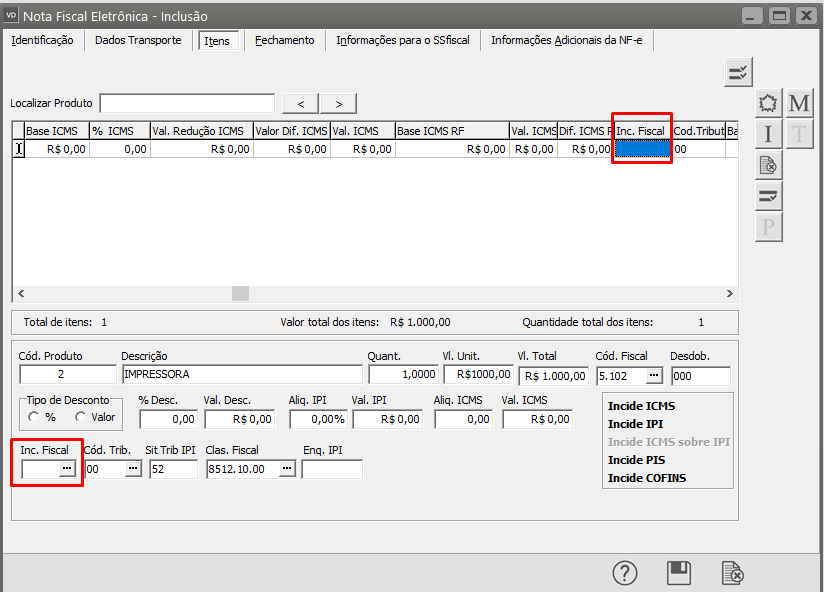This screenshot has height=592, width=824.
Task: Open the Dados Transporte tab
Action: [138, 40]
